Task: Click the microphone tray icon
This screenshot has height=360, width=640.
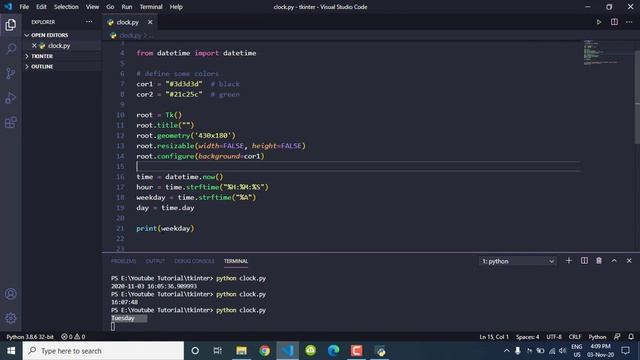Action: pos(518,351)
